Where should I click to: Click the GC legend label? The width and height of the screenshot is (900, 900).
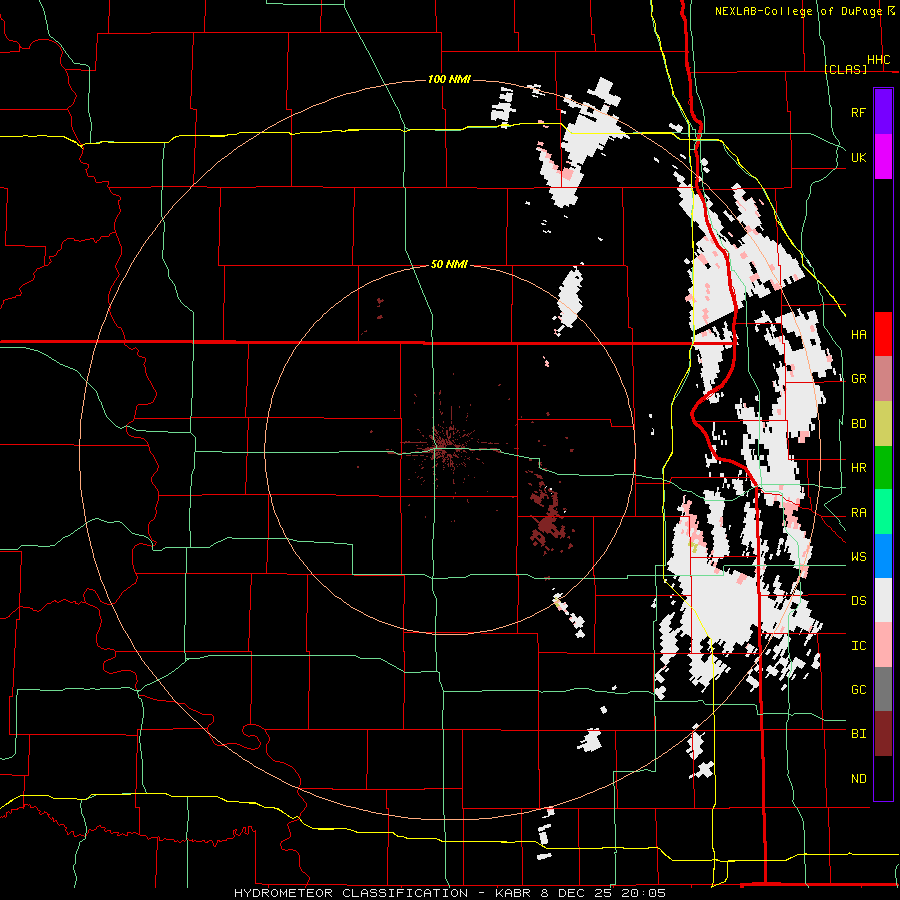point(858,690)
